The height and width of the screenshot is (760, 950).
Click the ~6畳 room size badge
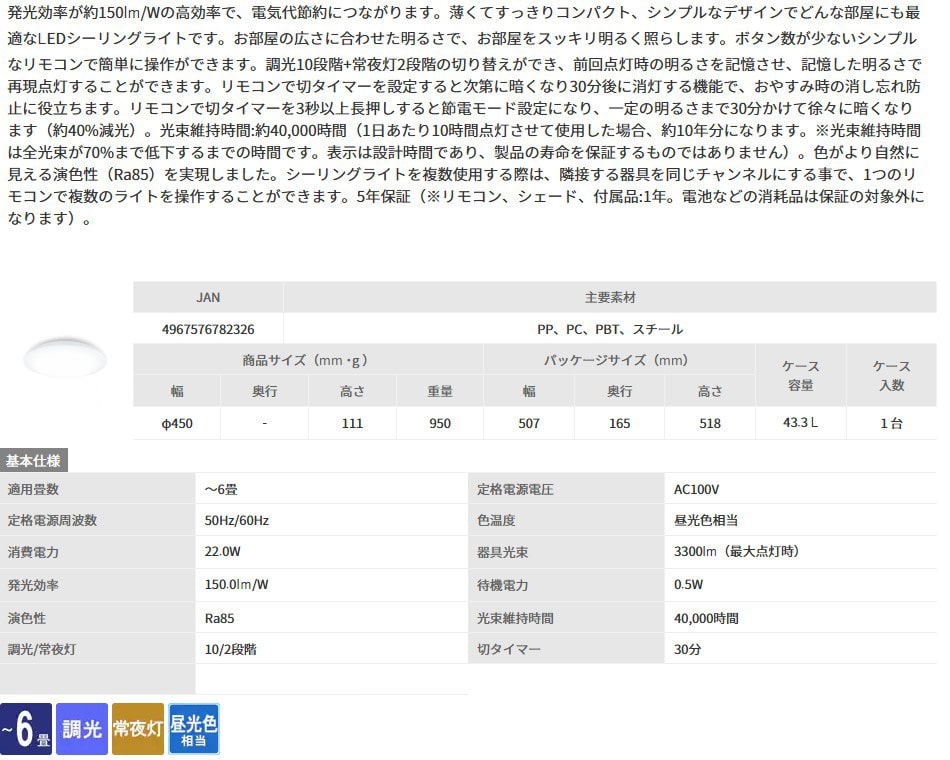pos(26,729)
